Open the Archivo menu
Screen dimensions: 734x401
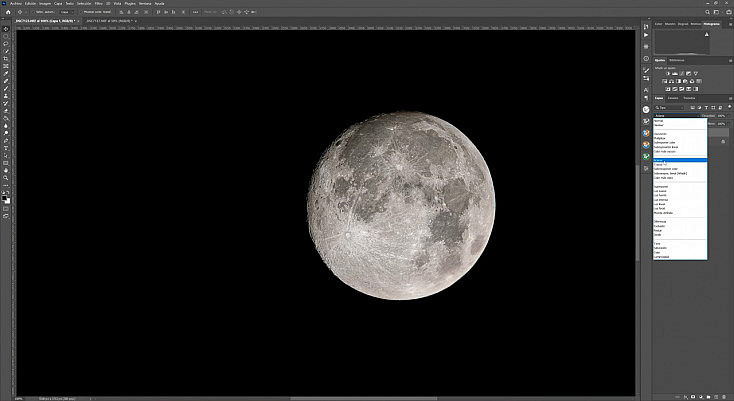tap(16, 3)
